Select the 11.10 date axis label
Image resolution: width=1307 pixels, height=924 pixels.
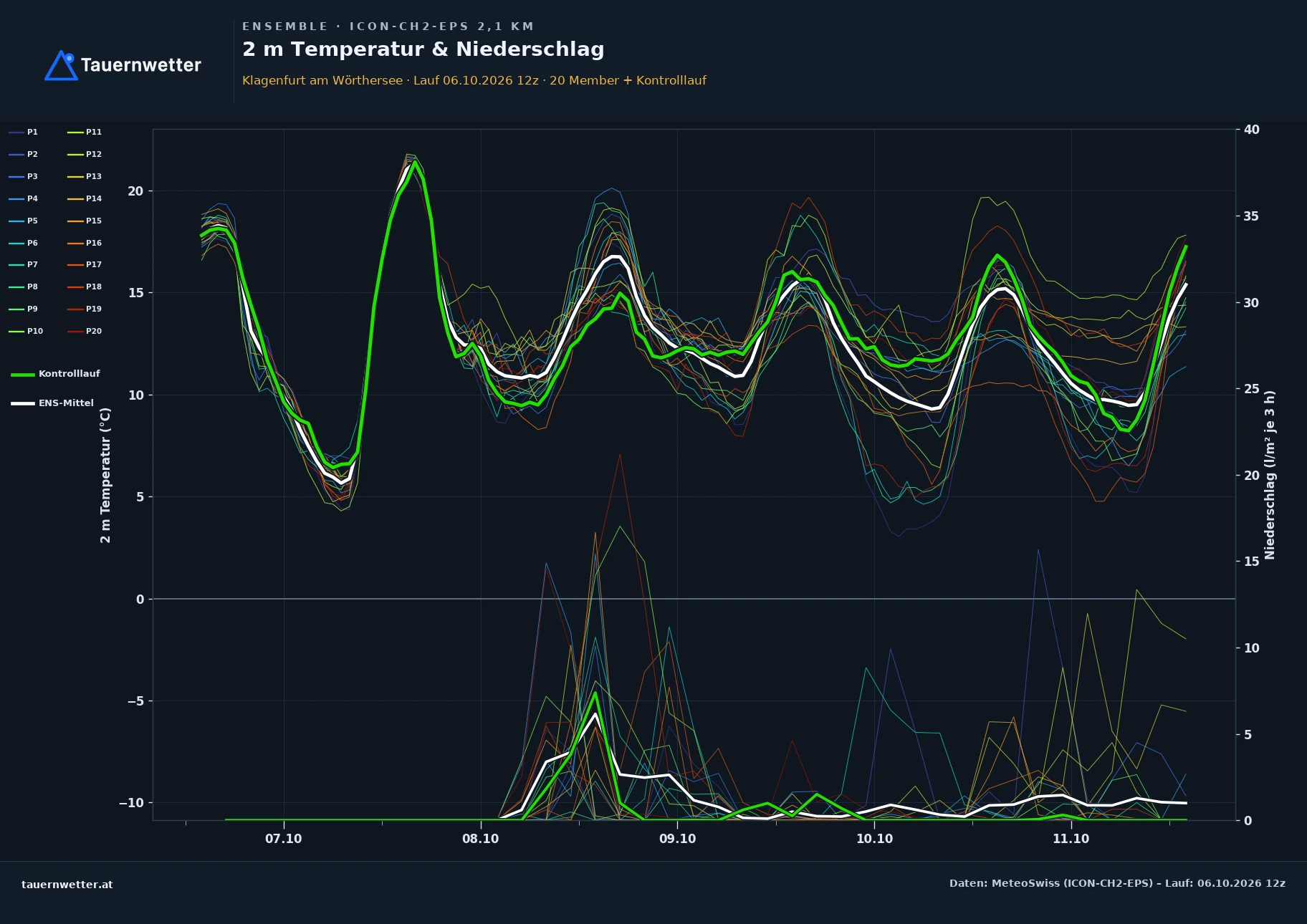(x=1071, y=839)
